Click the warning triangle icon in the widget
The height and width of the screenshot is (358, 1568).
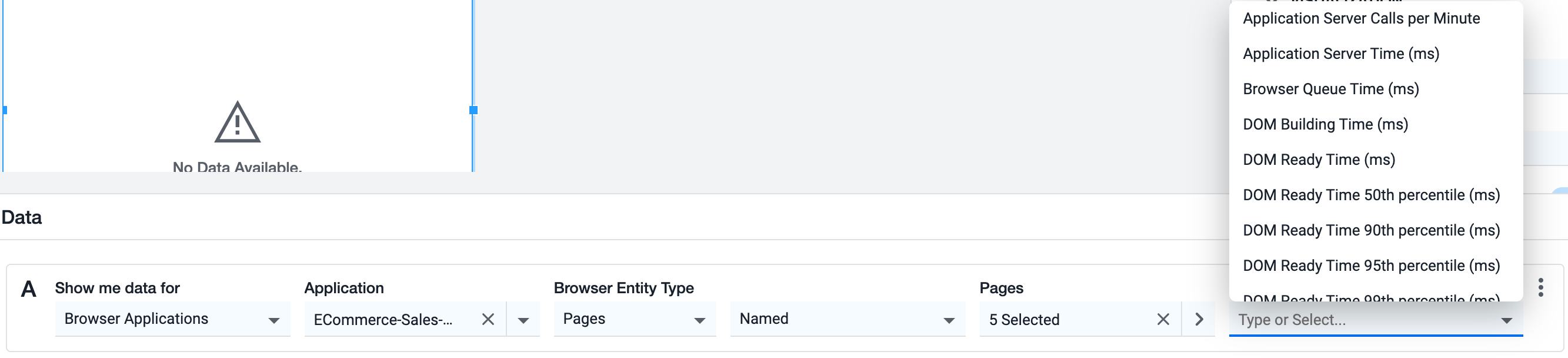238,122
